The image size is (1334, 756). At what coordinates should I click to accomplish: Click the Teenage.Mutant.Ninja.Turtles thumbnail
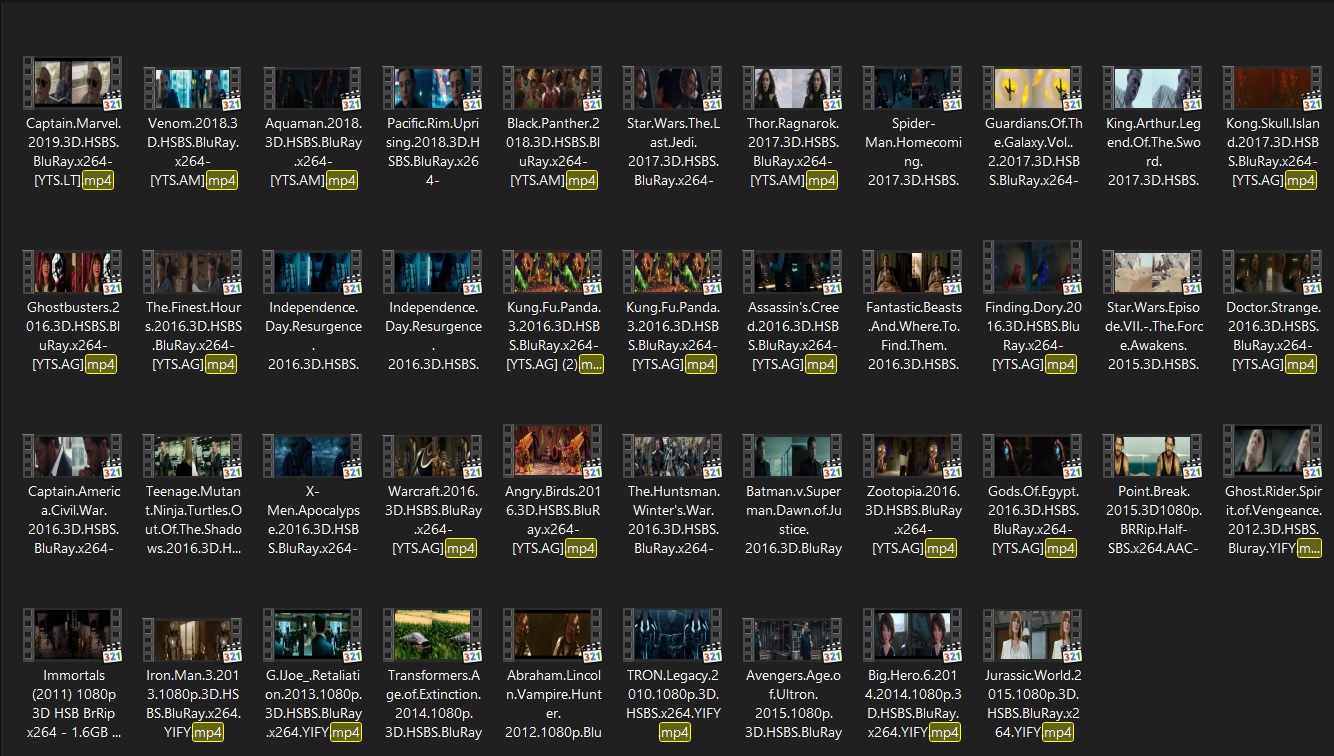[x=192, y=456]
